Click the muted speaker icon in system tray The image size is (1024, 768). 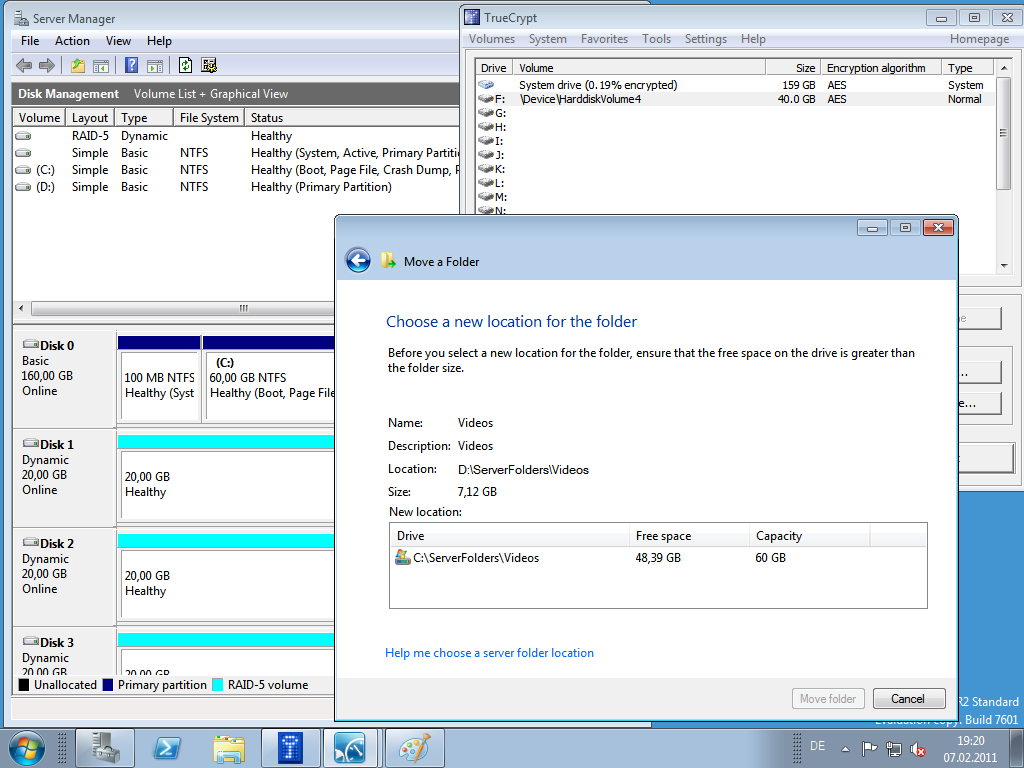918,748
